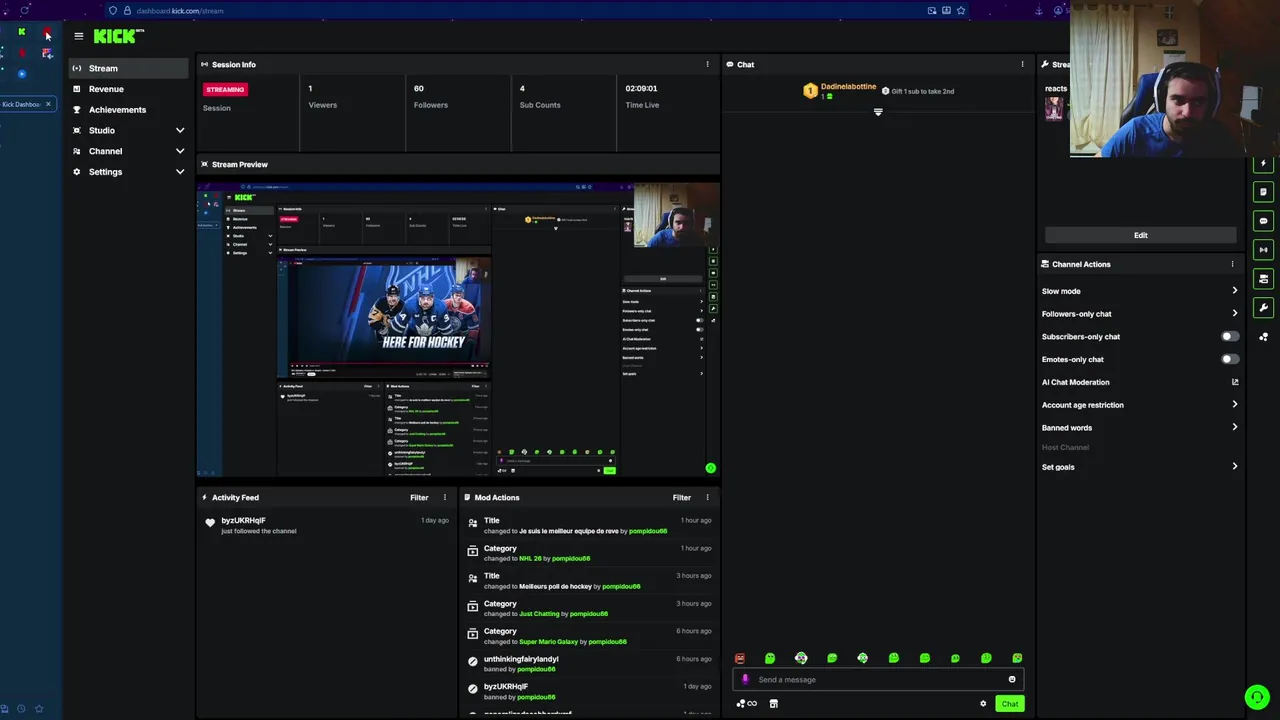The width and height of the screenshot is (1280, 720).
Task: Open the AI Chat Moderation external link
Action: click(x=1235, y=382)
